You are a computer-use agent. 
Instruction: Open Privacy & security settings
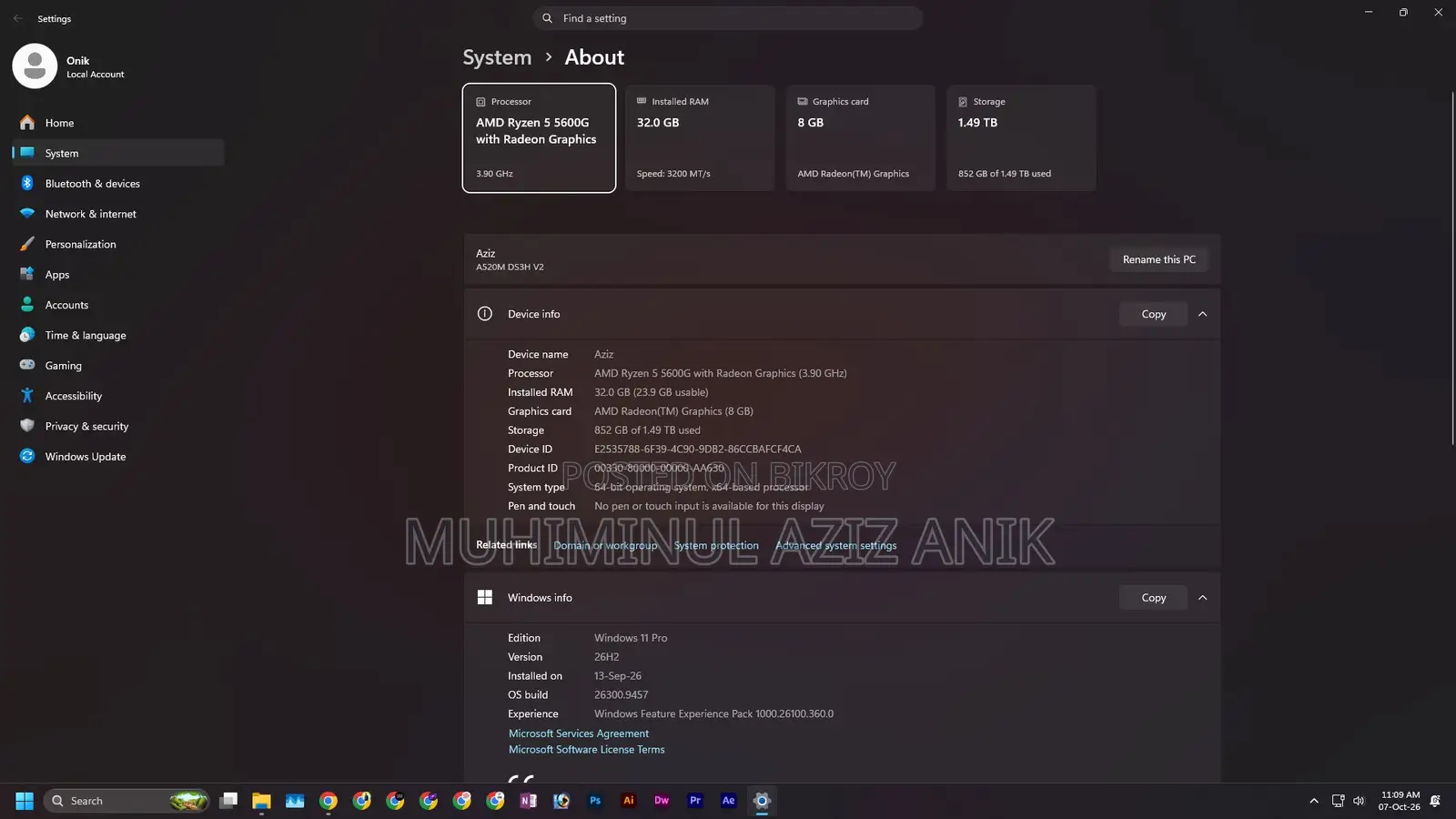118,426
